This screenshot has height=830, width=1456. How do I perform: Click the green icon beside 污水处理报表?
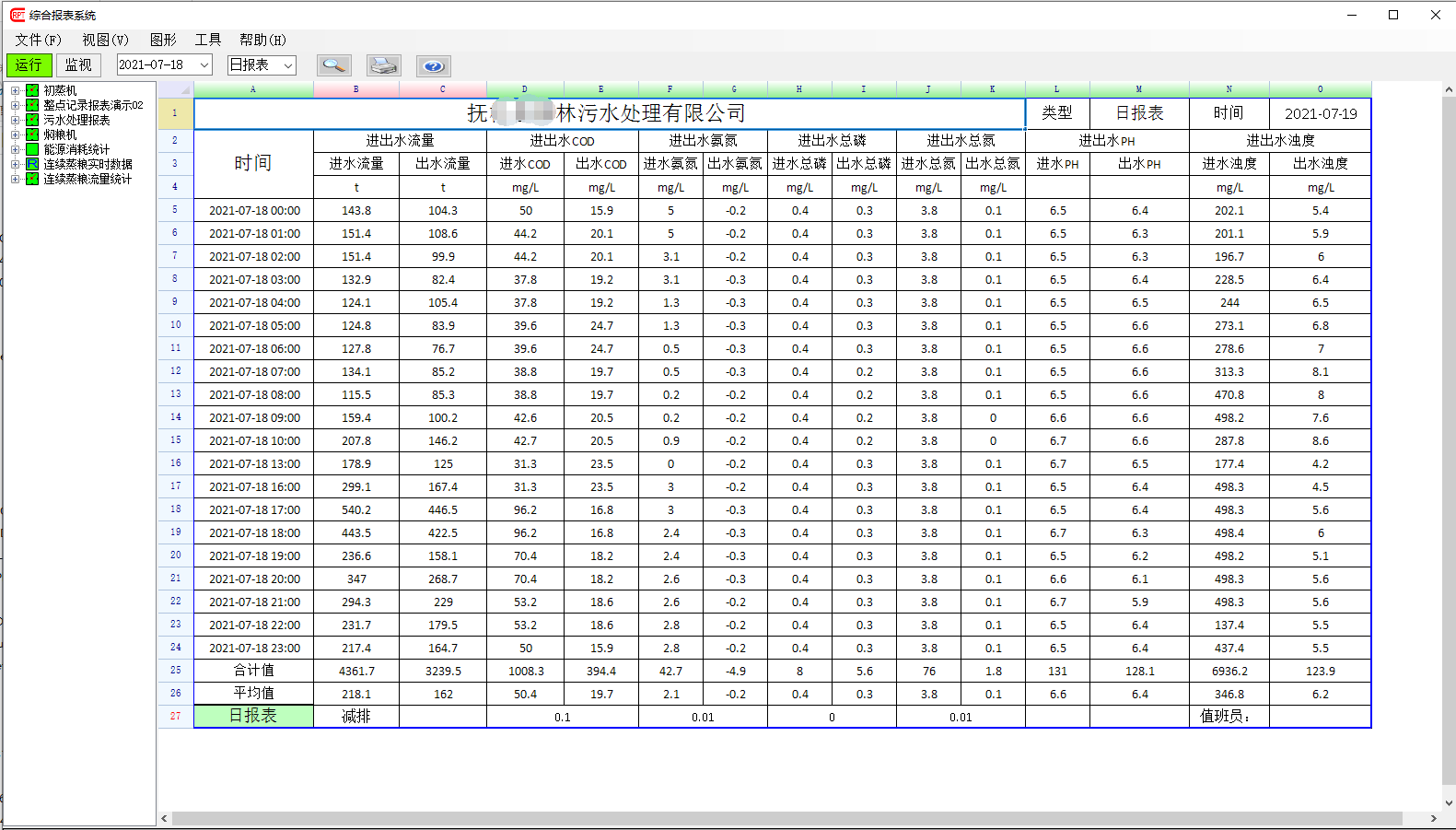tap(32, 120)
